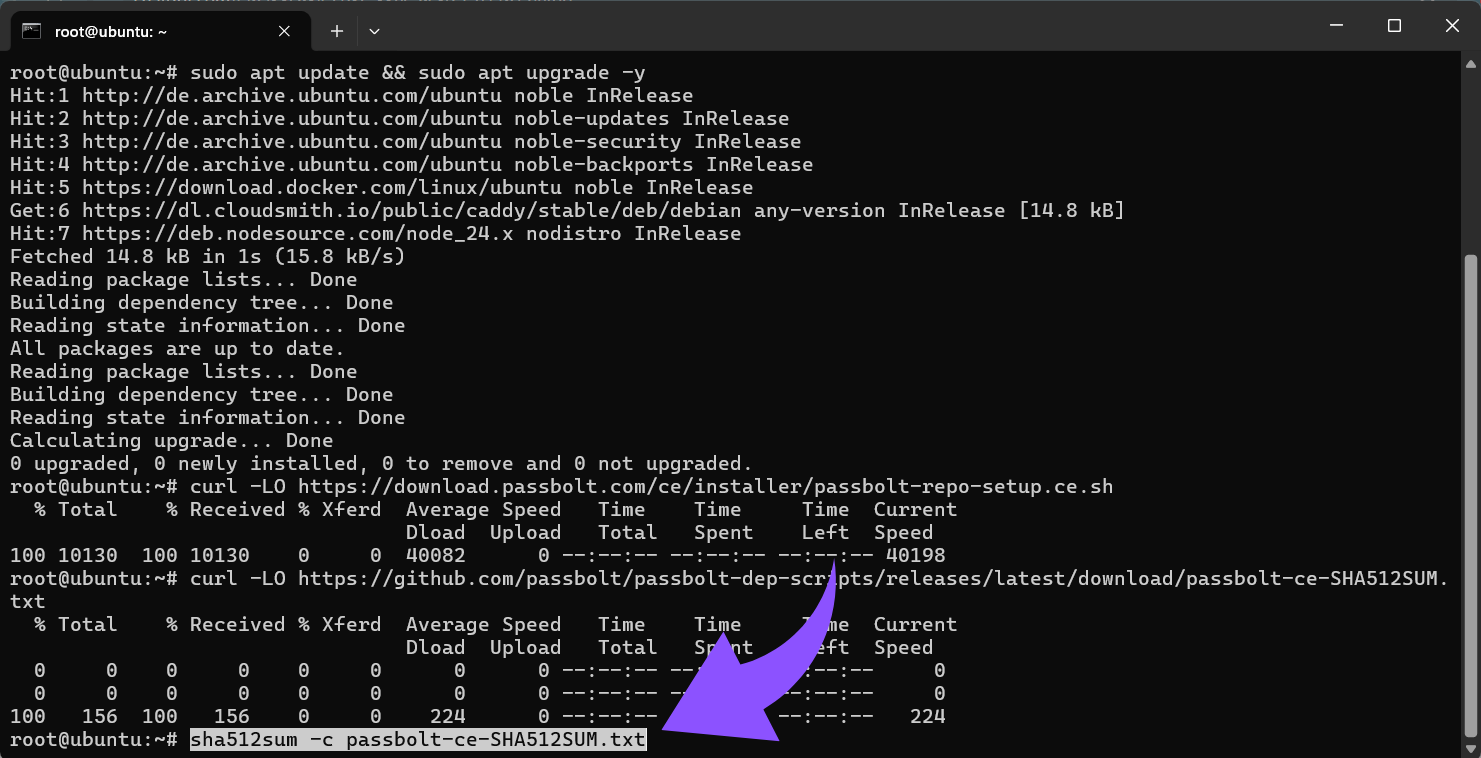
Task: Click the deb.nodesource.com node_24.x line
Action: point(375,233)
